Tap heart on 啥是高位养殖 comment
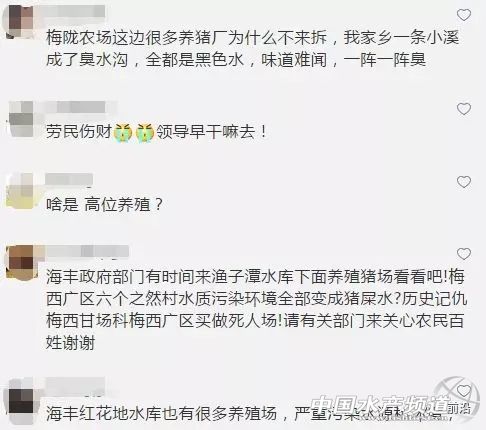 464,182
